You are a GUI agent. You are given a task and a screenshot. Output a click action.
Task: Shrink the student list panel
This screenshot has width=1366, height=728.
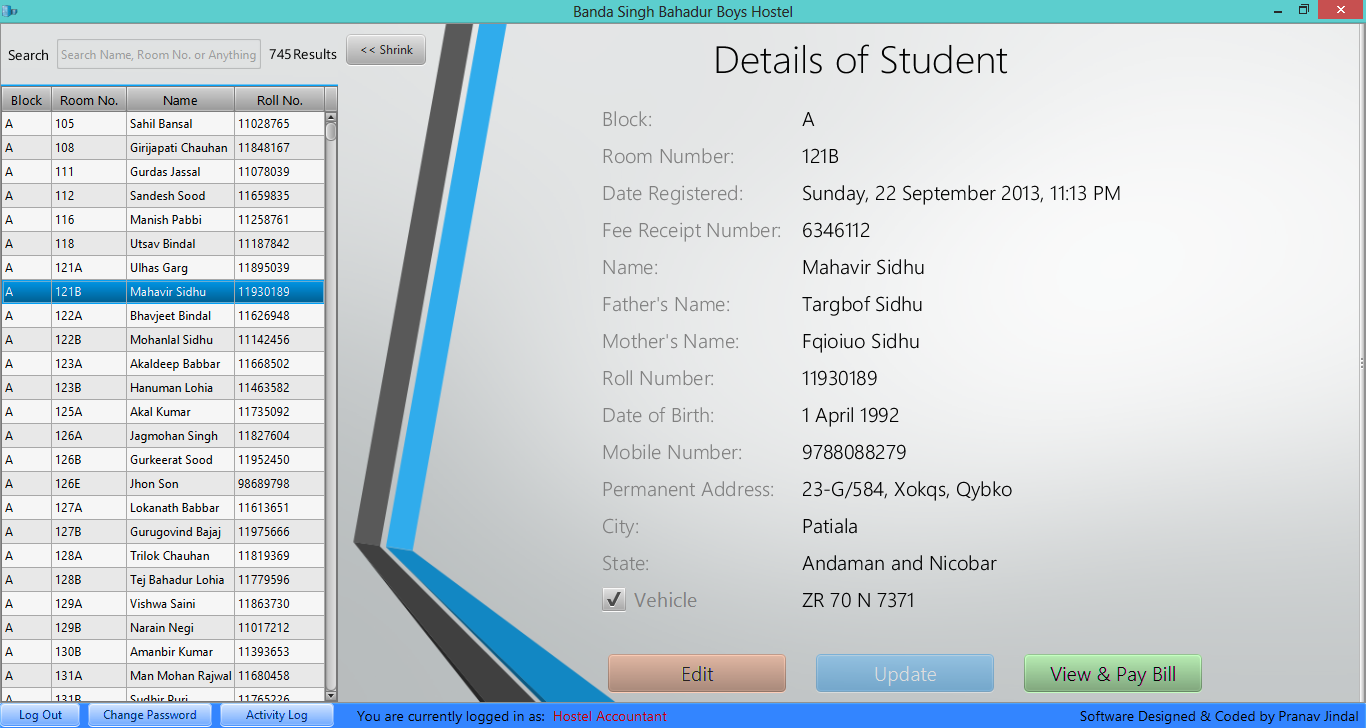tap(386, 50)
